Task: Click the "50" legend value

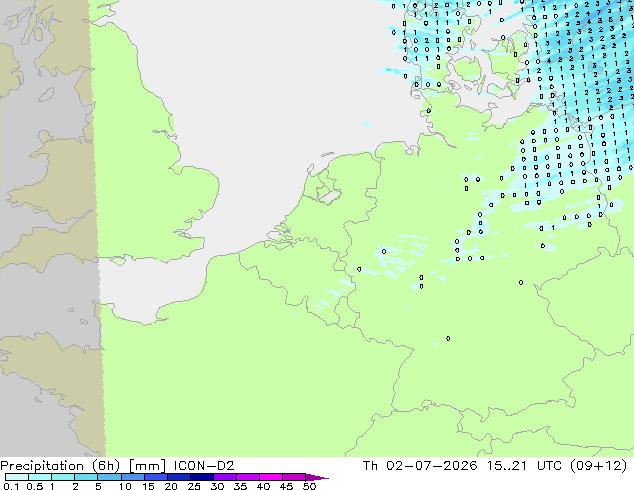Action: click(x=310, y=486)
